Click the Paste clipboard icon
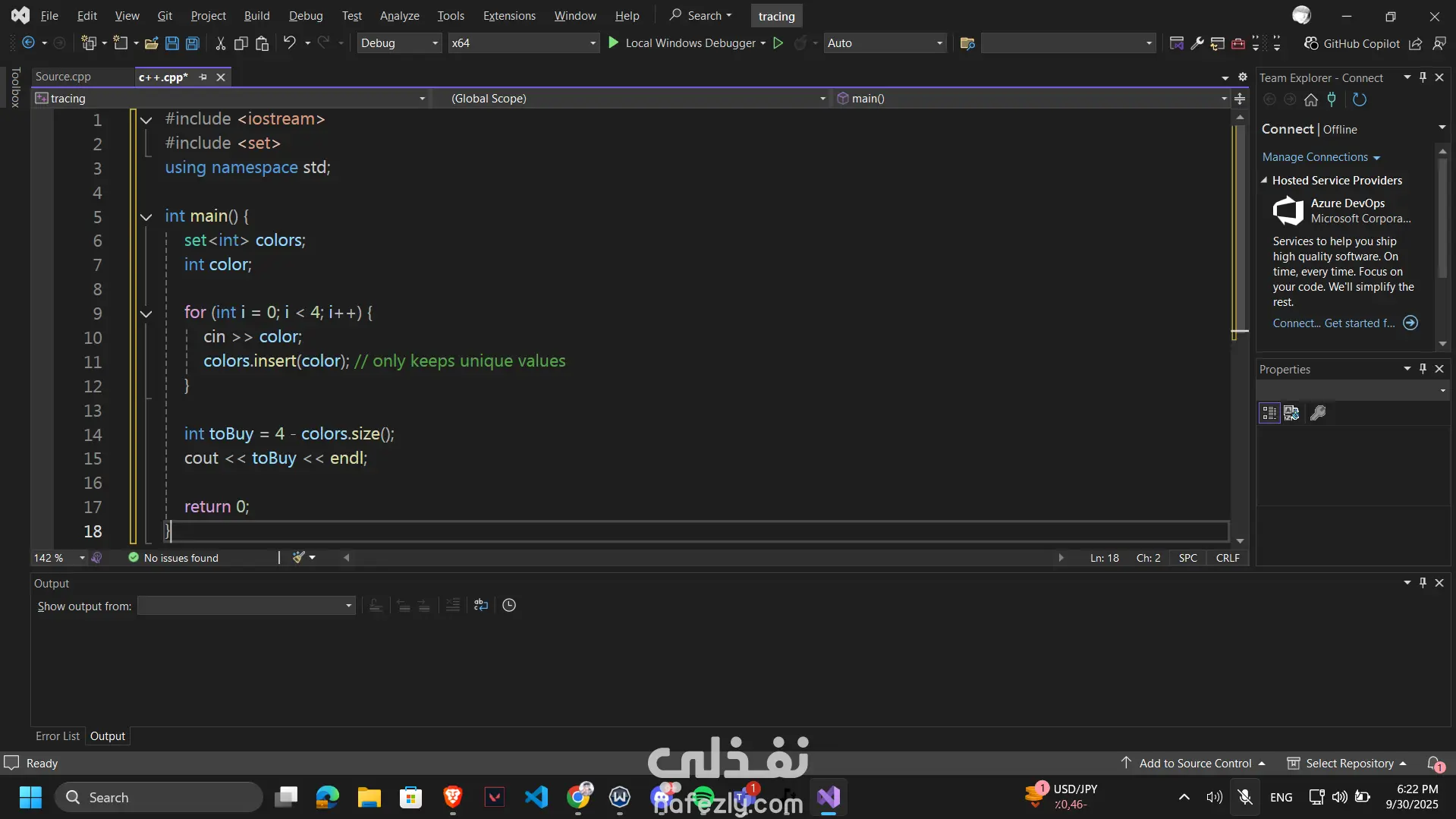This screenshot has width=1456, height=819. point(263,43)
